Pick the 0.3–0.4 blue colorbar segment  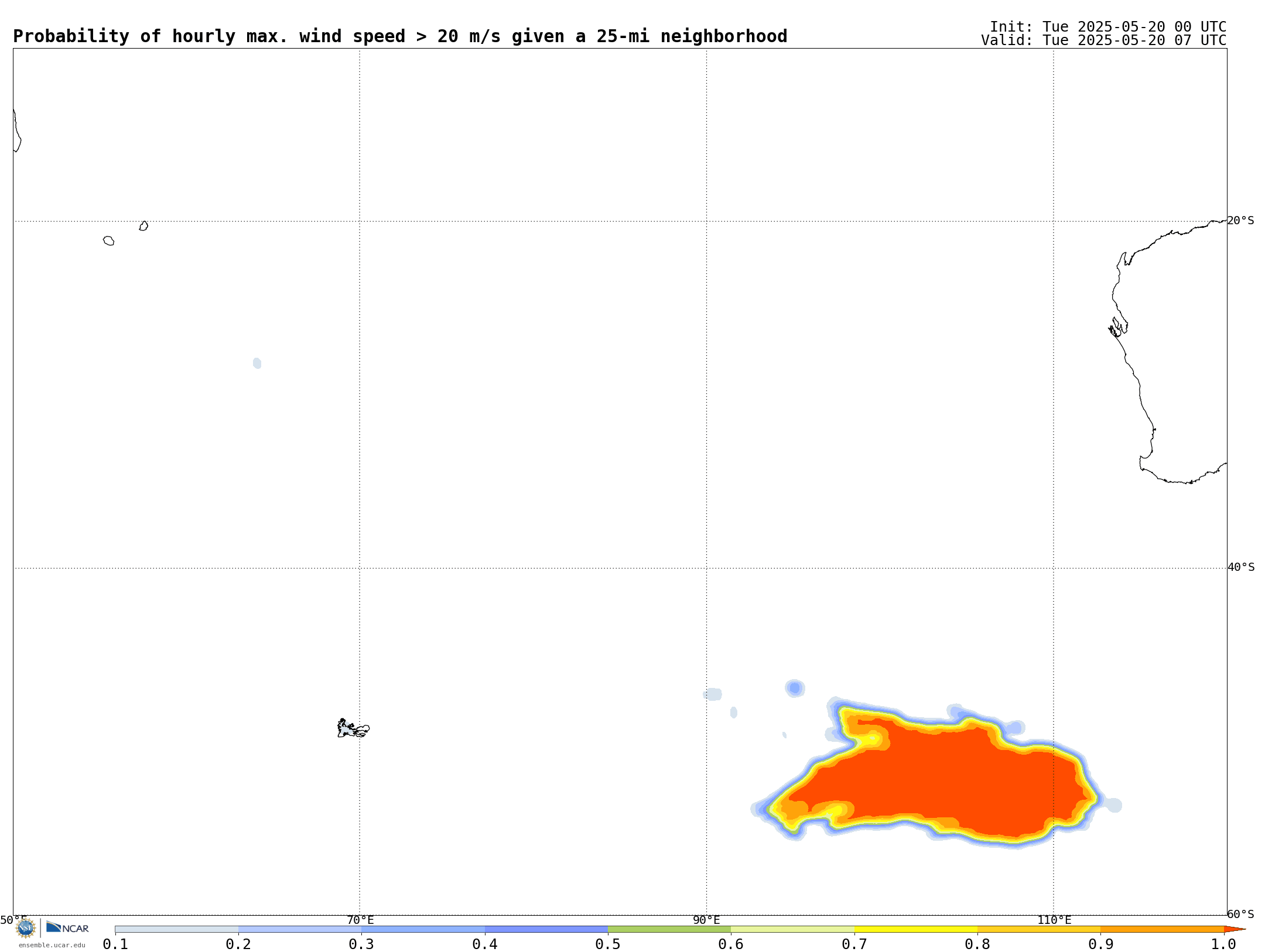click(423, 929)
